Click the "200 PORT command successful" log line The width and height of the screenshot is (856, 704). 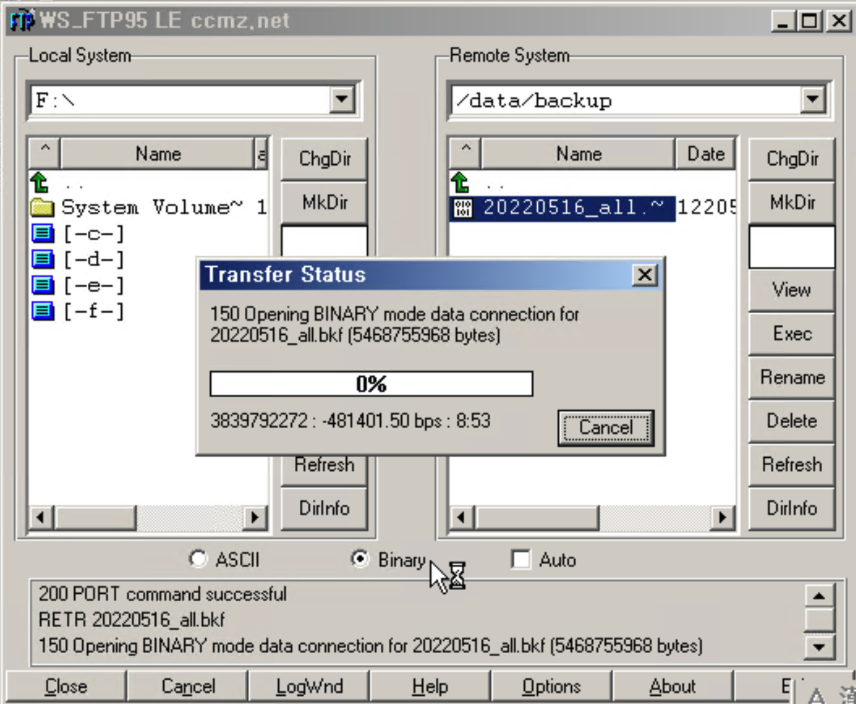[163, 594]
